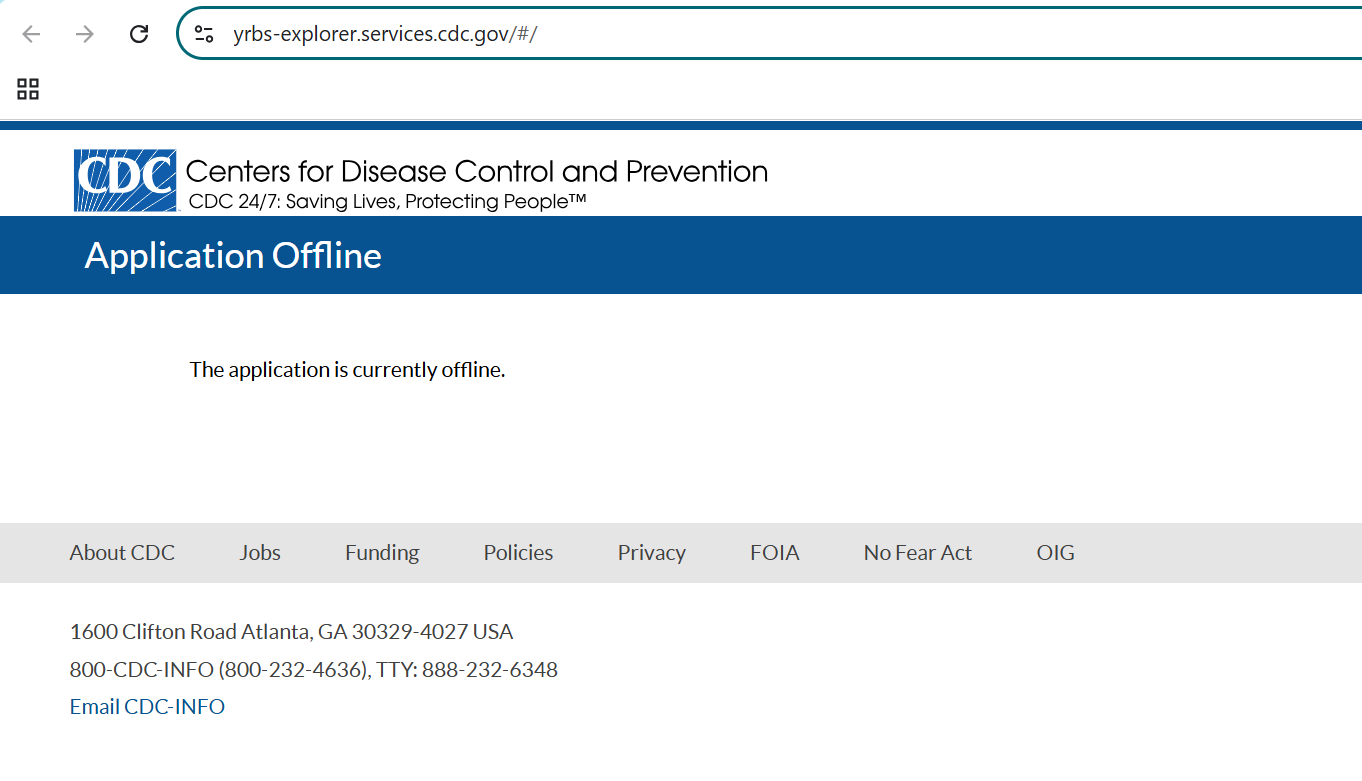Open the apps grid shortcut
The width and height of the screenshot is (1362, 781).
click(x=28, y=89)
